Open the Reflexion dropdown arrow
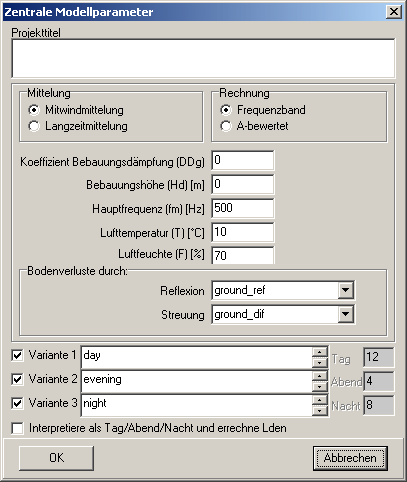 pyautogui.click(x=346, y=290)
